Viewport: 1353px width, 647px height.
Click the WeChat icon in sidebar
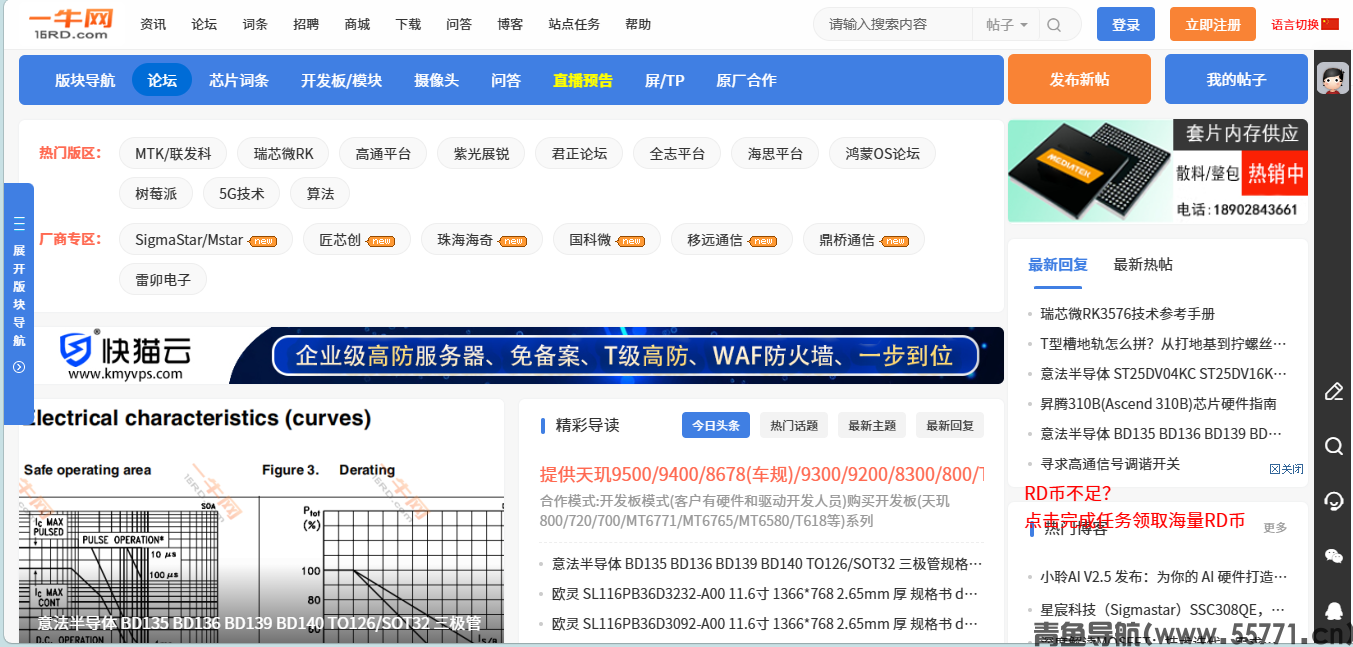tap(1333, 556)
